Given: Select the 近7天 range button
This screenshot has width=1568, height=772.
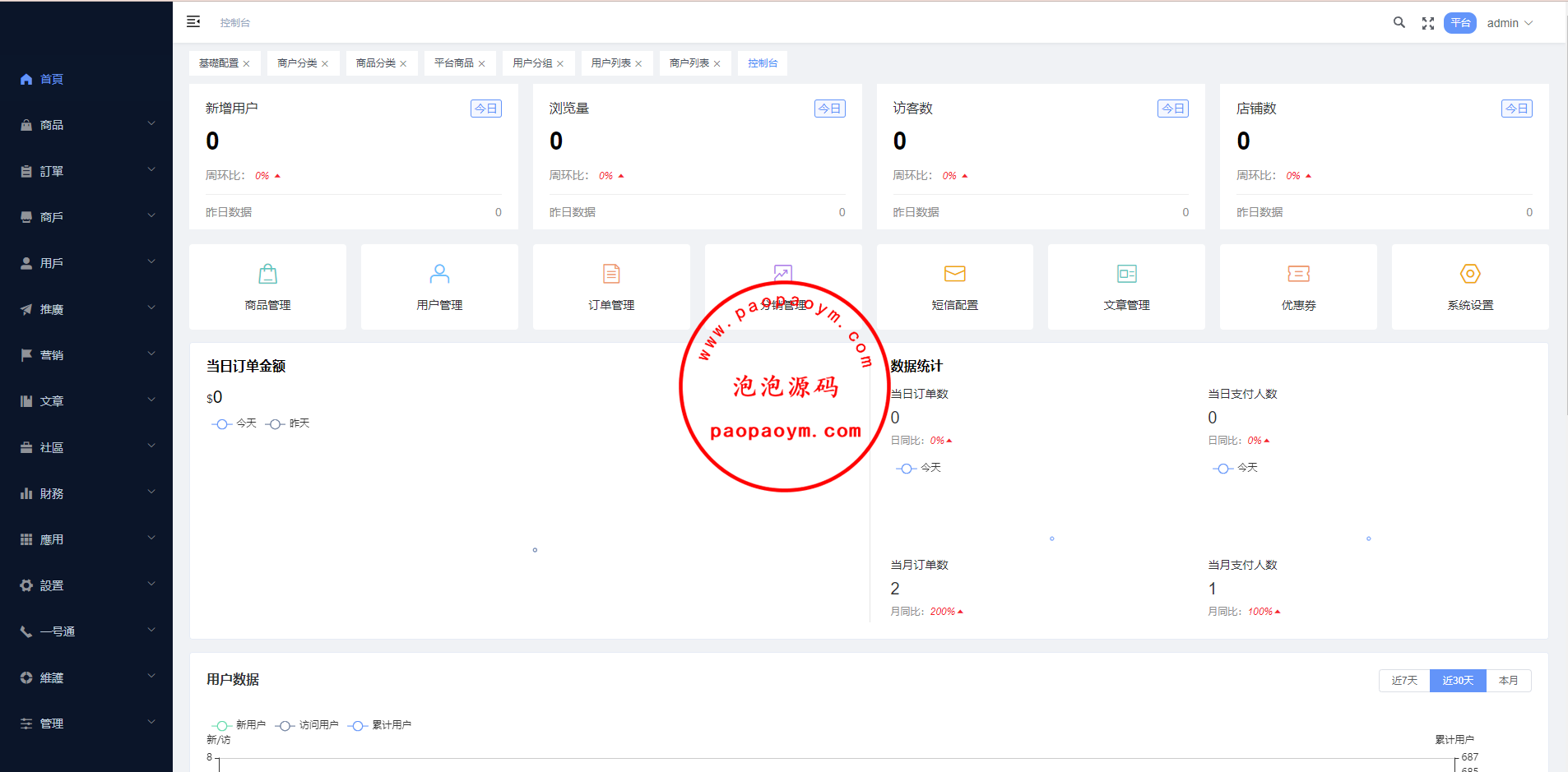Looking at the screenshot, I should point(1404,681).
